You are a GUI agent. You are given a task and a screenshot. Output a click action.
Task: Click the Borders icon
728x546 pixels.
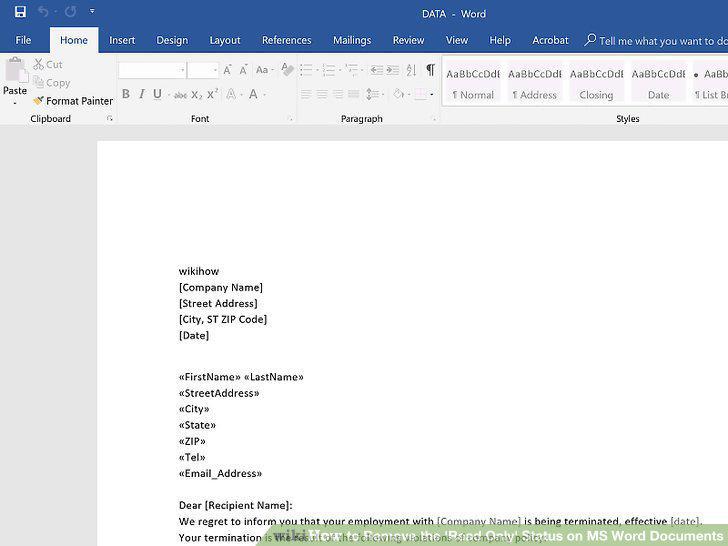click(420, 95)
